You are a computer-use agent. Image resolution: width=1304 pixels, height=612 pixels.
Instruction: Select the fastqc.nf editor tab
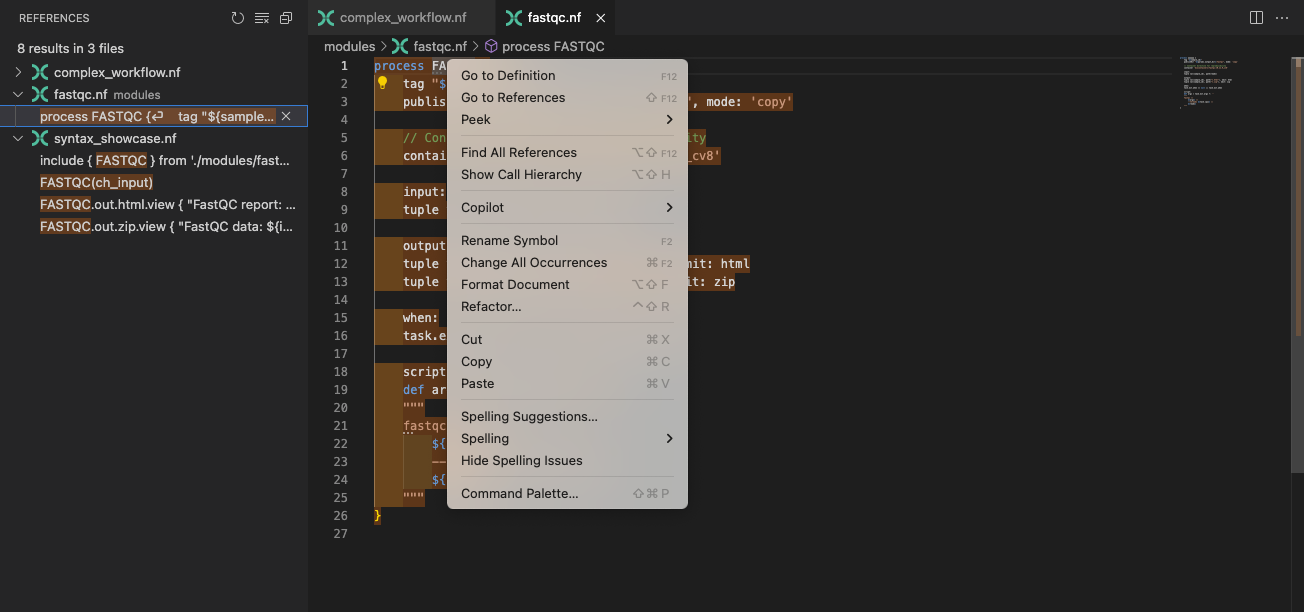point(557,18)
